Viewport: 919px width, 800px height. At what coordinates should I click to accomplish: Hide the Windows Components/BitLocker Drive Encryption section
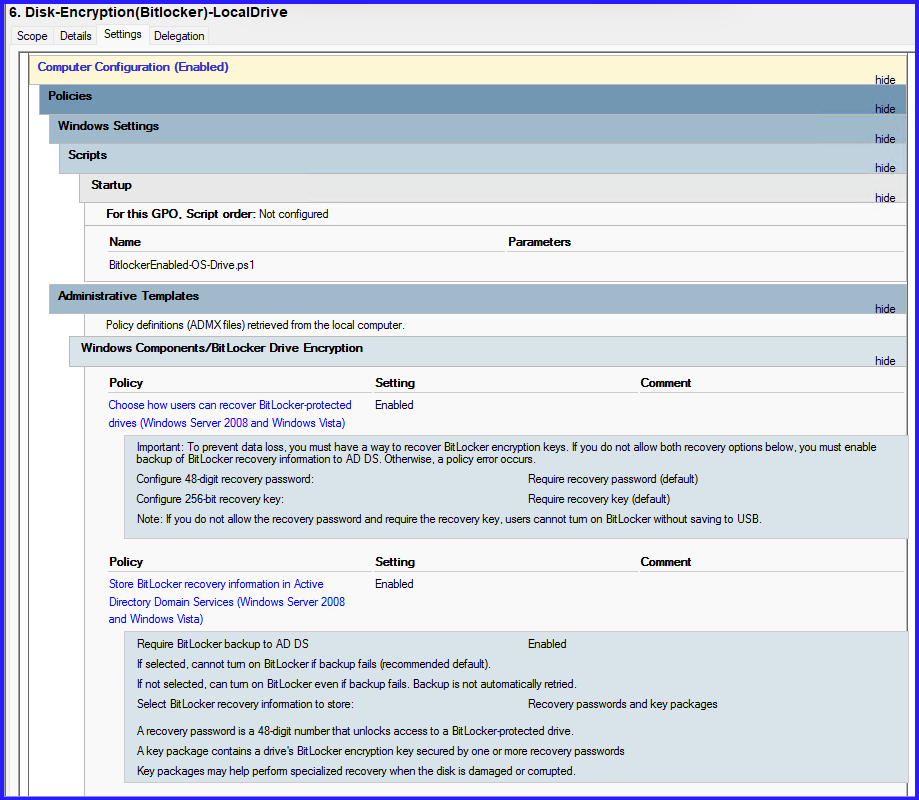click(885, 361)
